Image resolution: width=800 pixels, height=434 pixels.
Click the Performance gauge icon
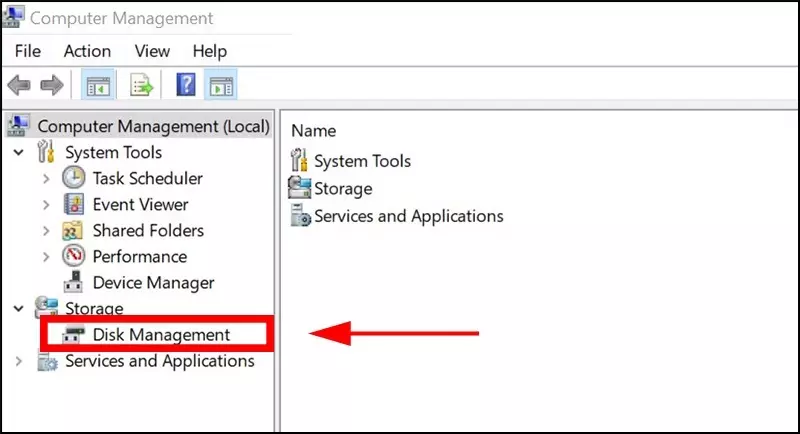[73, 256]
